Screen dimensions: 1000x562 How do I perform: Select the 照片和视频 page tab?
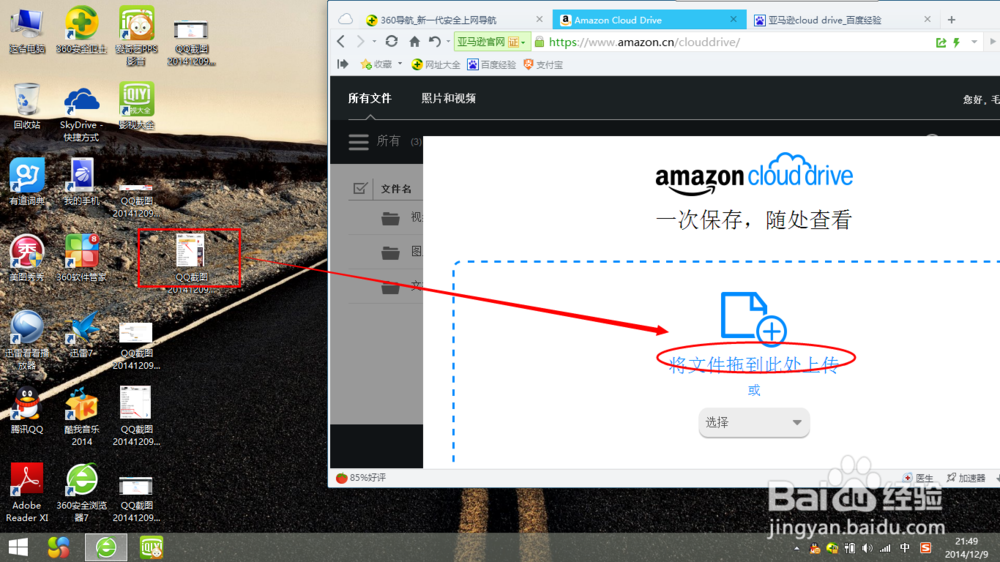[448, 98]
